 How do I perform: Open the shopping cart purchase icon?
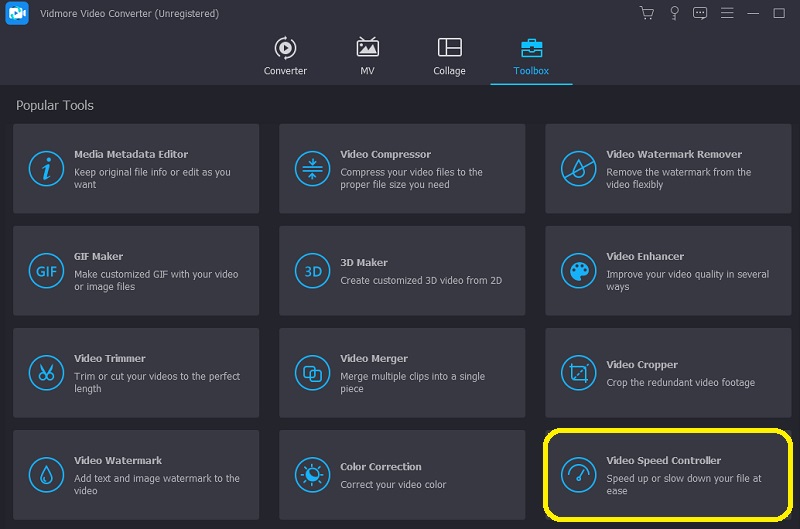(x=646, y=13)
